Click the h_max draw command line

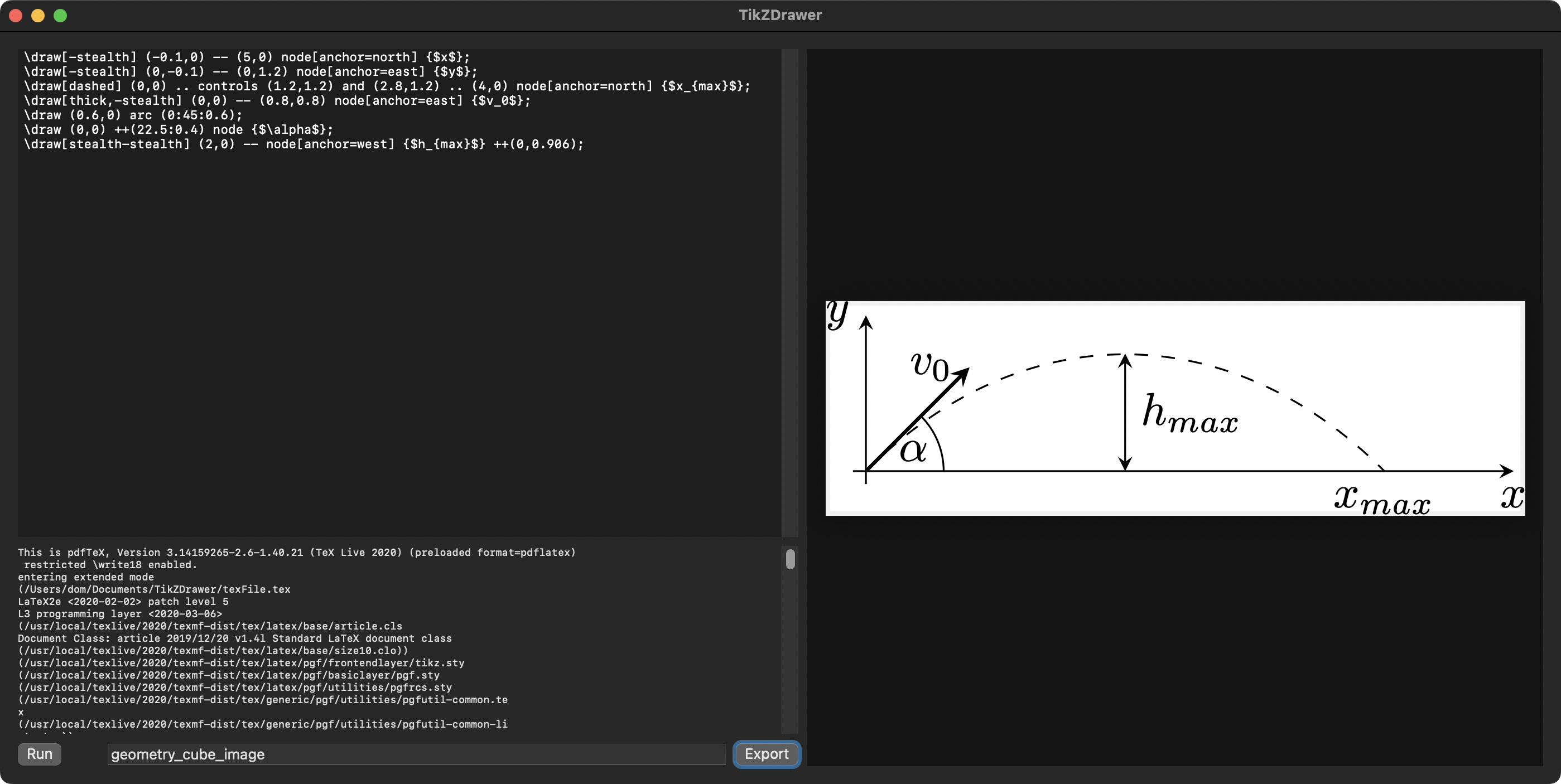coord(303,144)
